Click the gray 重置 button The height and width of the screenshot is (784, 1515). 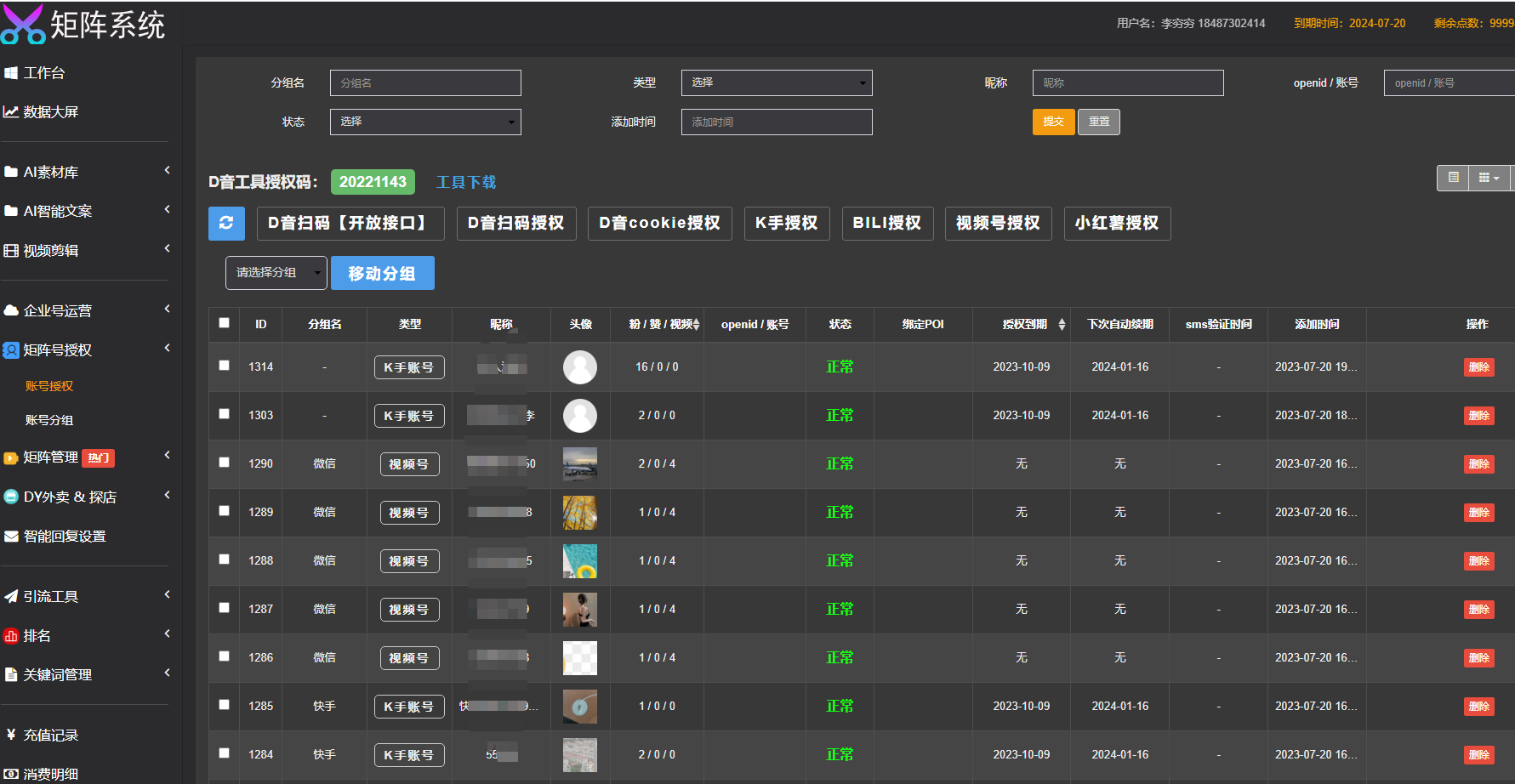(x=1099, y=122)
